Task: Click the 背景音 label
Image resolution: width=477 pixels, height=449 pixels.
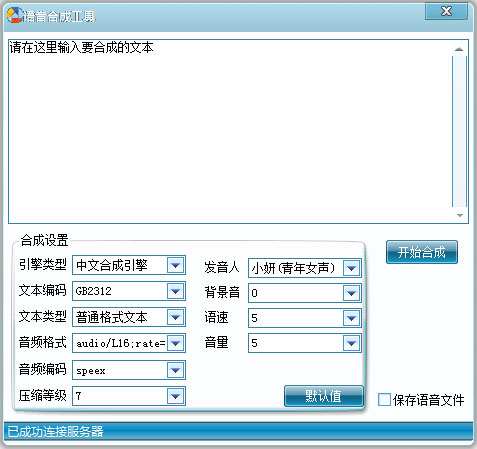Action: pos(222,292)
